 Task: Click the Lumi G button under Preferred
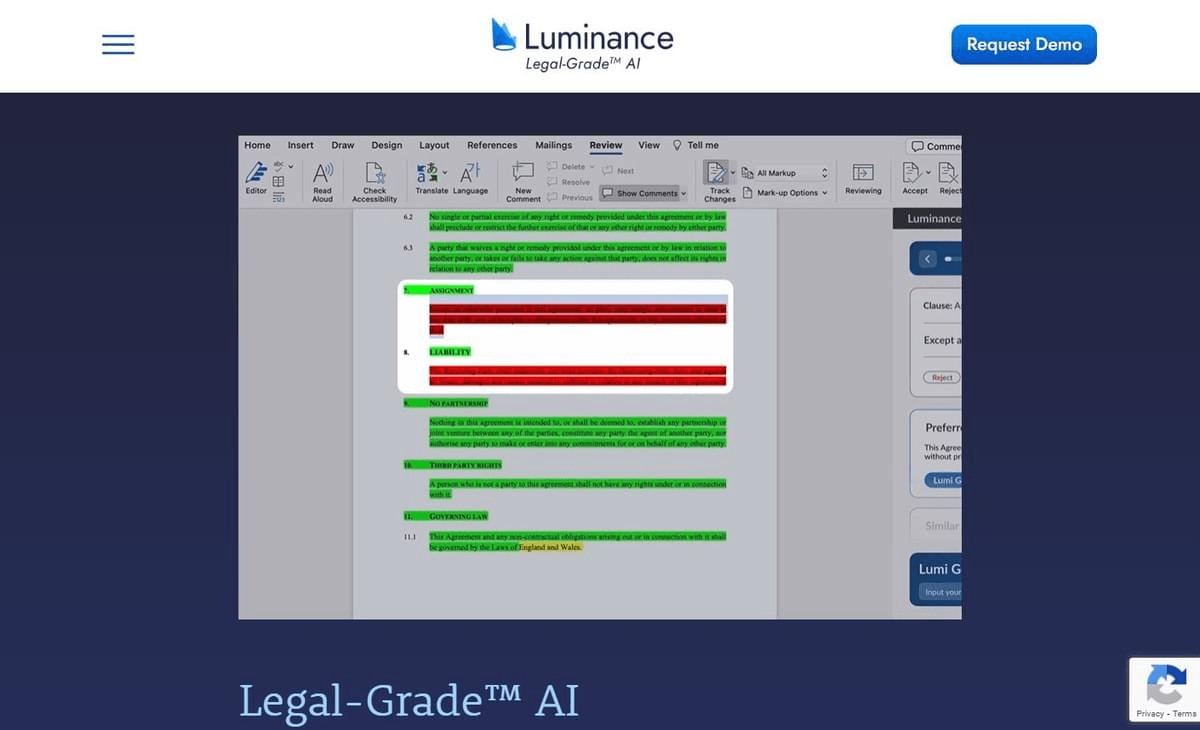point(943,480)
